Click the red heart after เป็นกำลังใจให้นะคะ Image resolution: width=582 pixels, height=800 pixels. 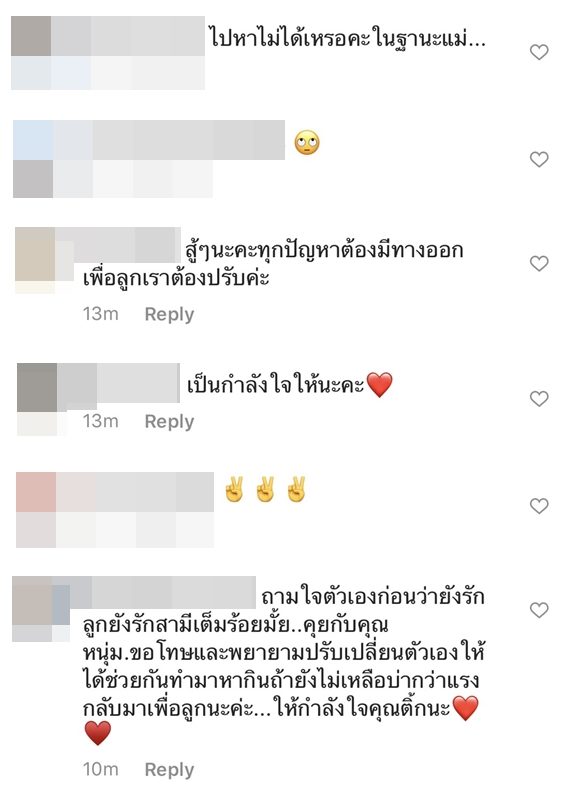point(379,385)
